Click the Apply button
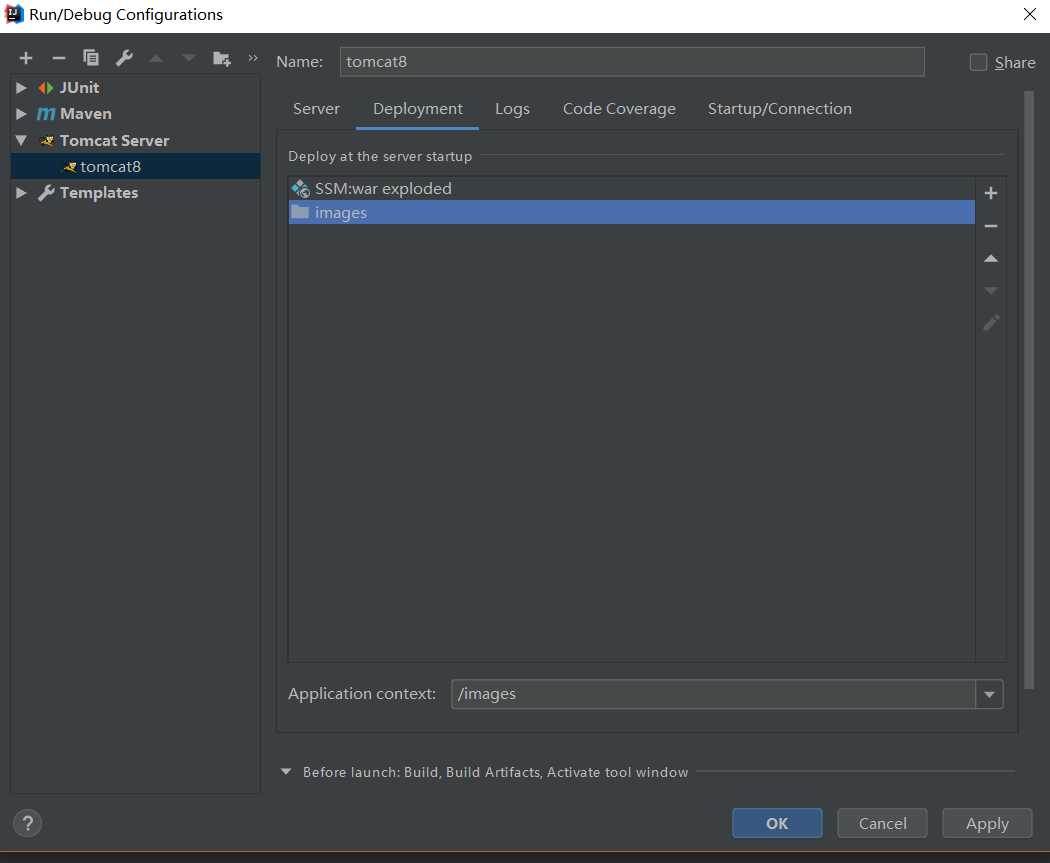The height and width of the screenshot is (863, 1050). click(987, 823)
